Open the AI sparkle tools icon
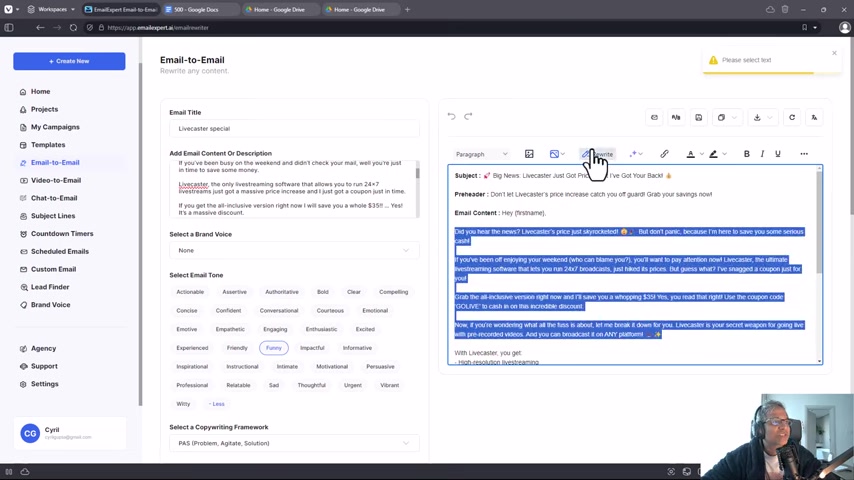854x480 pixels. coord(633,154)
